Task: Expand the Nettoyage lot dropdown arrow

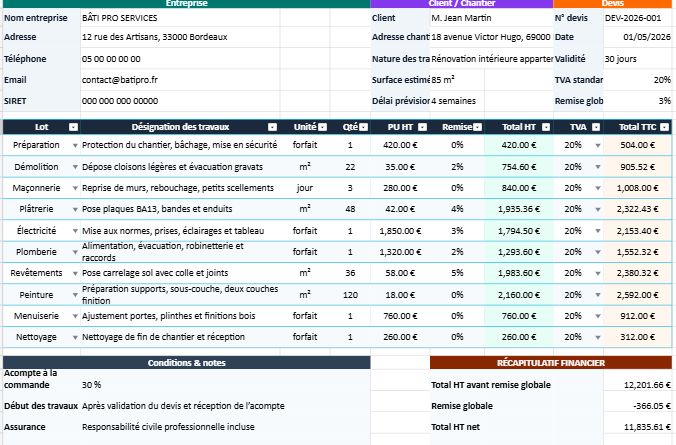Action: [x=75, y=337]
